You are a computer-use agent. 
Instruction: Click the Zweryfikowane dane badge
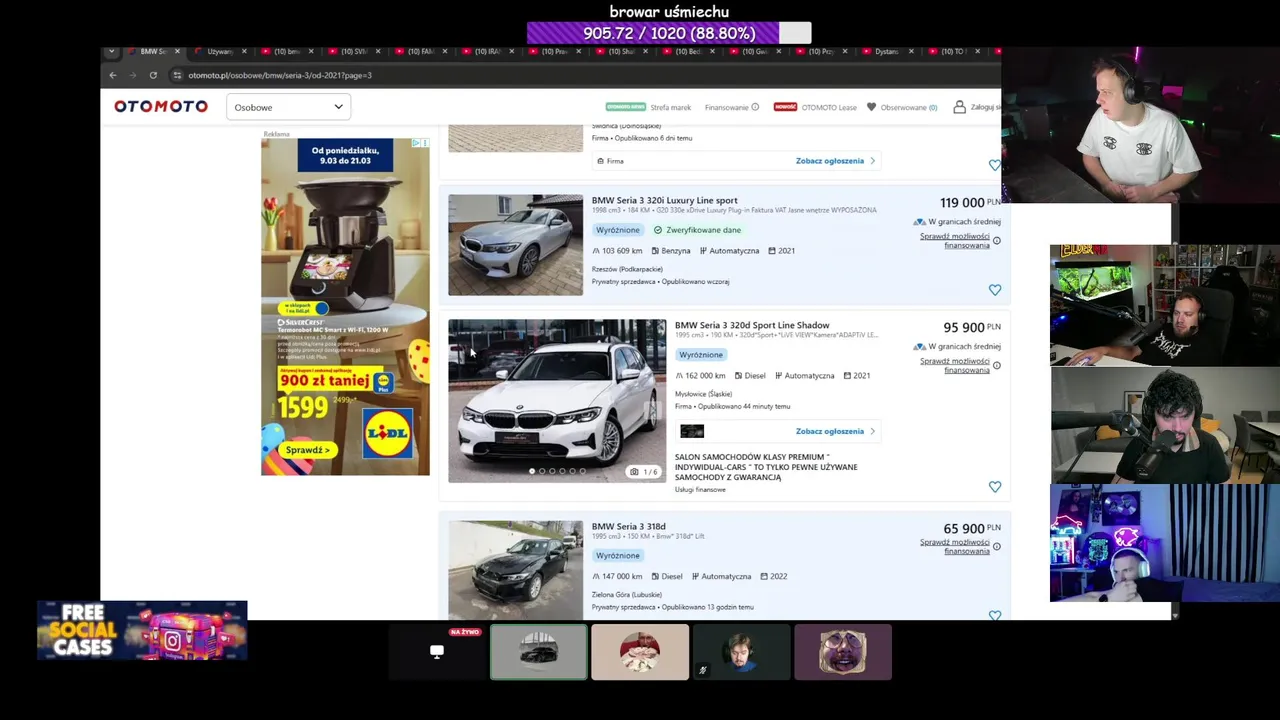[697, 230]
